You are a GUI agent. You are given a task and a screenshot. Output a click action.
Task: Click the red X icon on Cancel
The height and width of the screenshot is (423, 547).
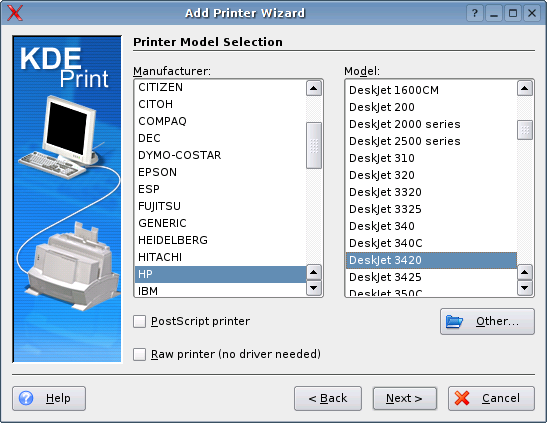pos(462,398)
